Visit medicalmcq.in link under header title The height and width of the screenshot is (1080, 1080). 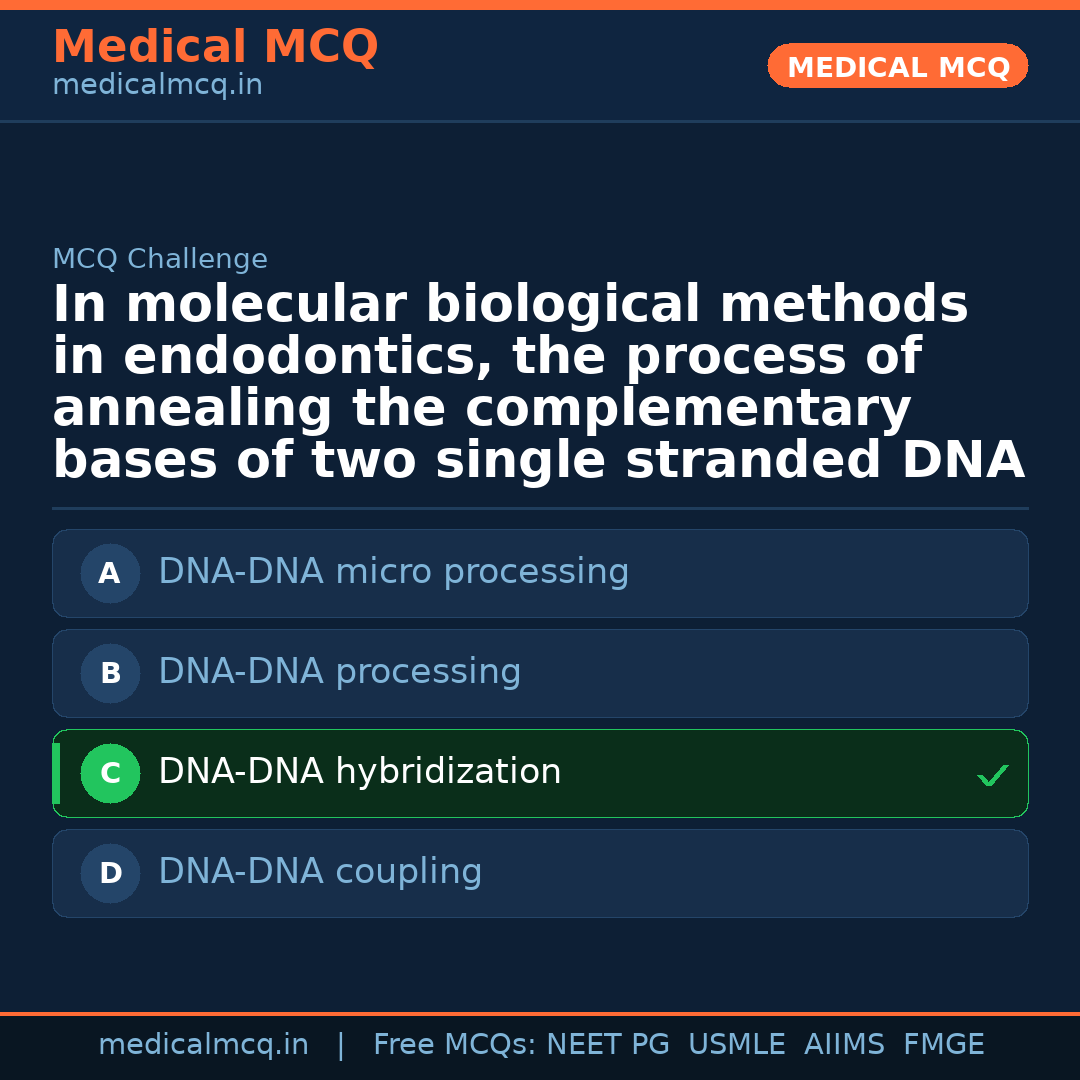157,86
